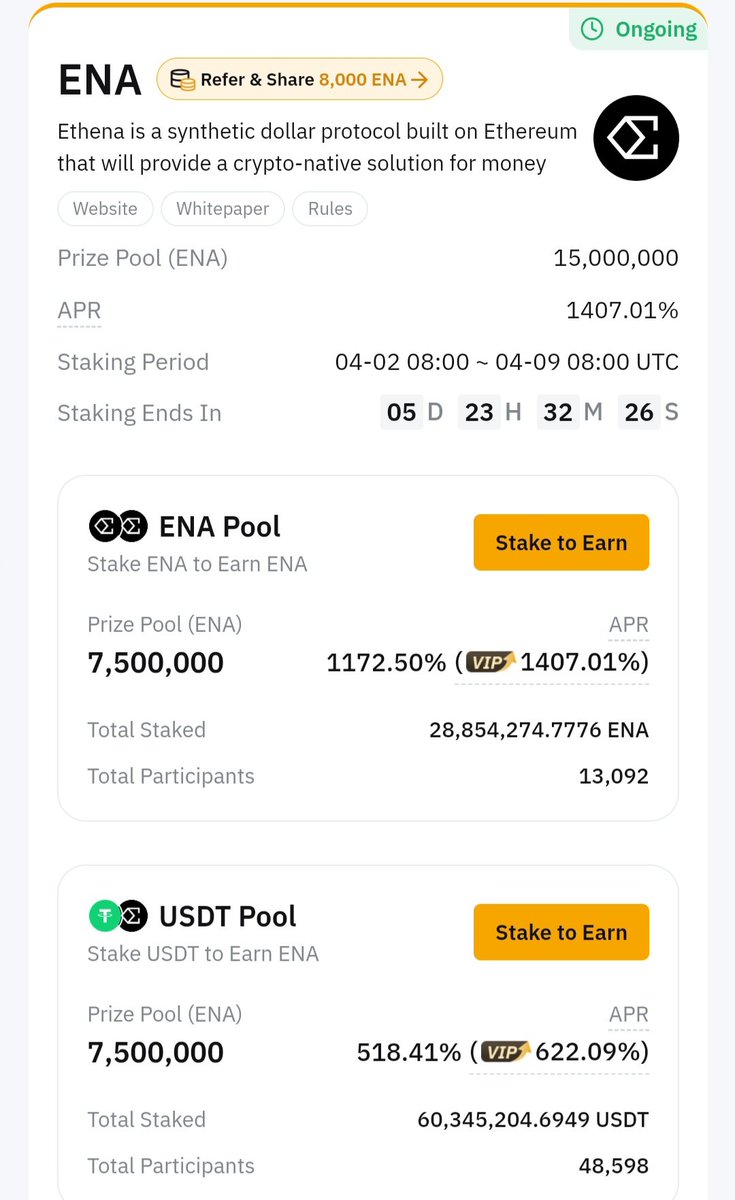This screenshot has height=1200, width=735.
Task: Click the VIP badge in ENA Pool
Action: pos(491,661)
